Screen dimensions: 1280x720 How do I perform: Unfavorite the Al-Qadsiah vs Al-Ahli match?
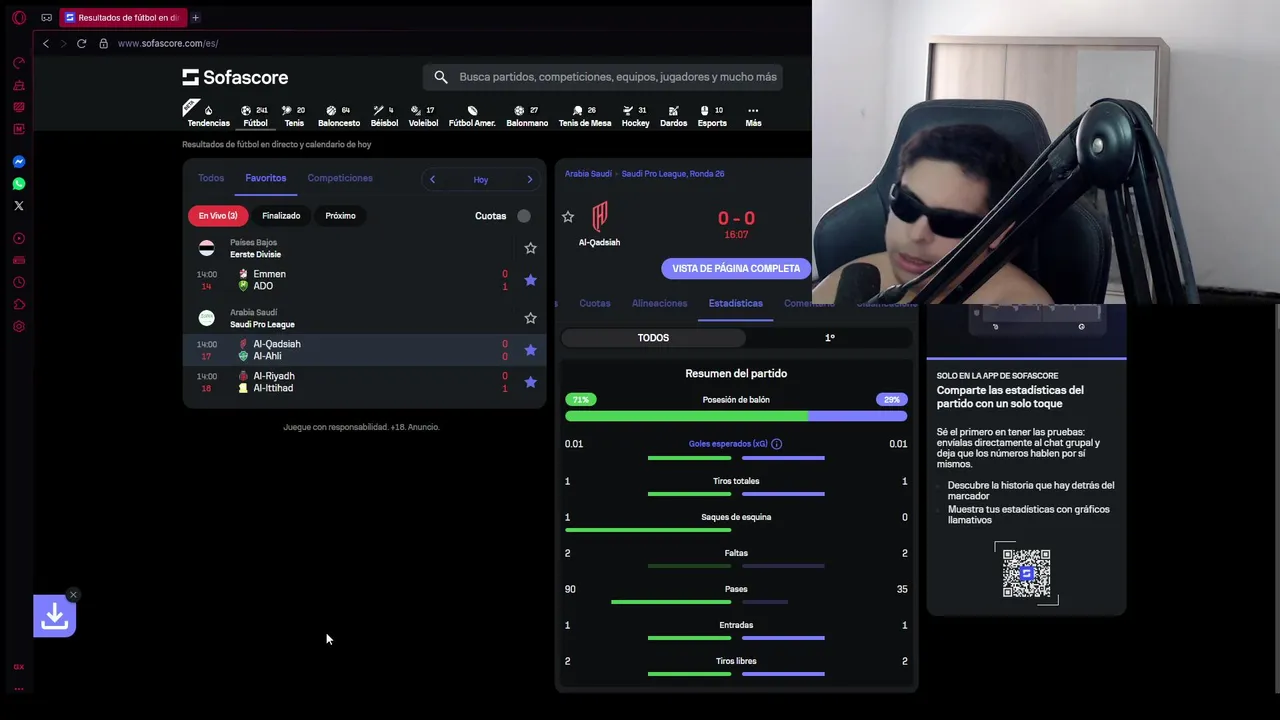pos(531,350)
